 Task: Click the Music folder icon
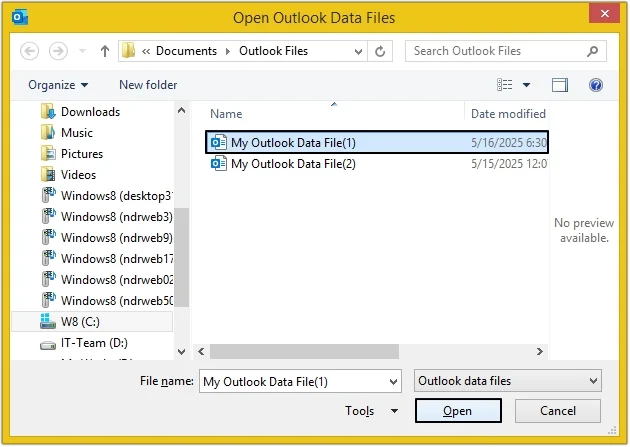48,133
